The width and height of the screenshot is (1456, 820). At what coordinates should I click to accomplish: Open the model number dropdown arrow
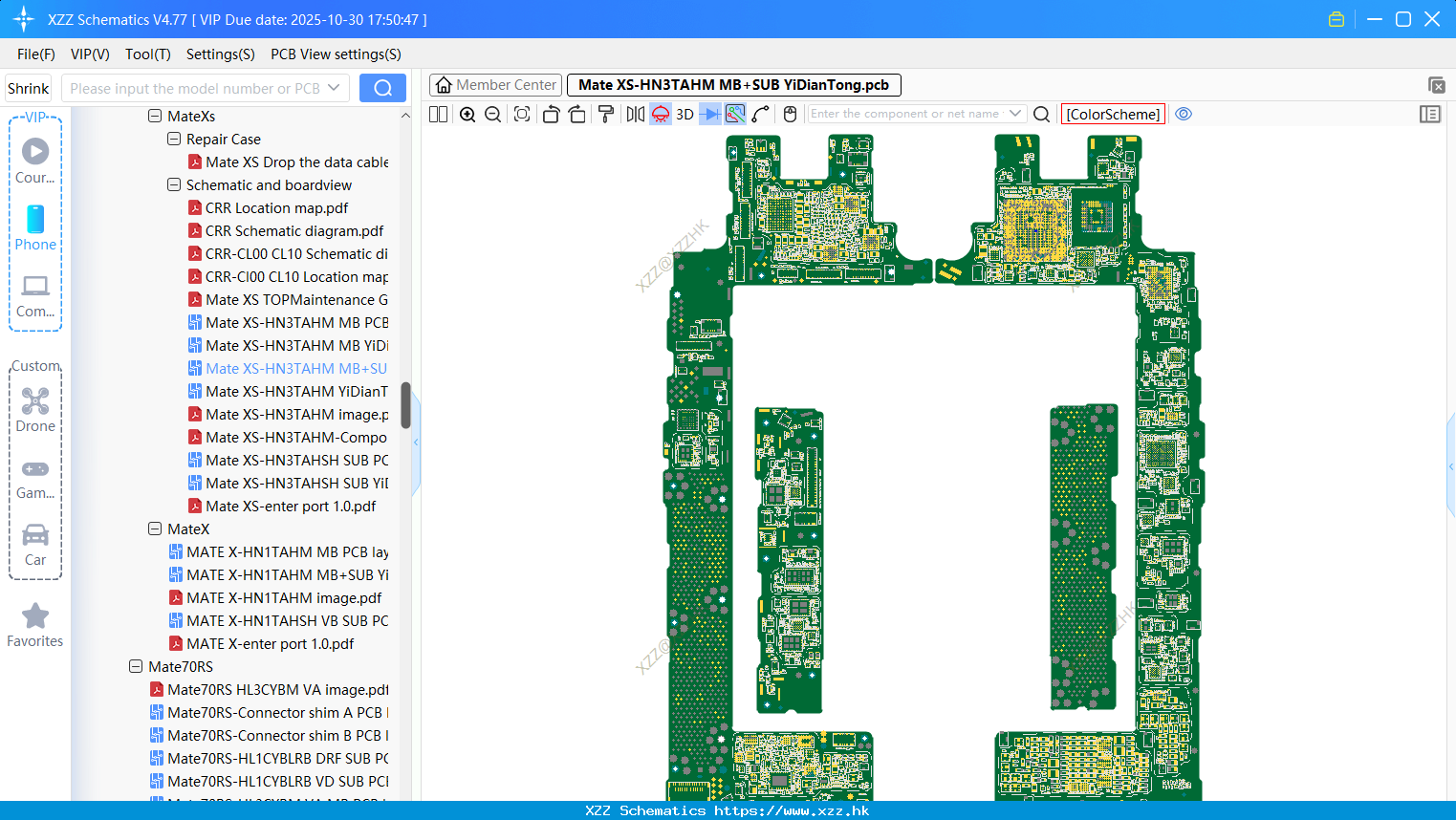[x=334, y=88]
